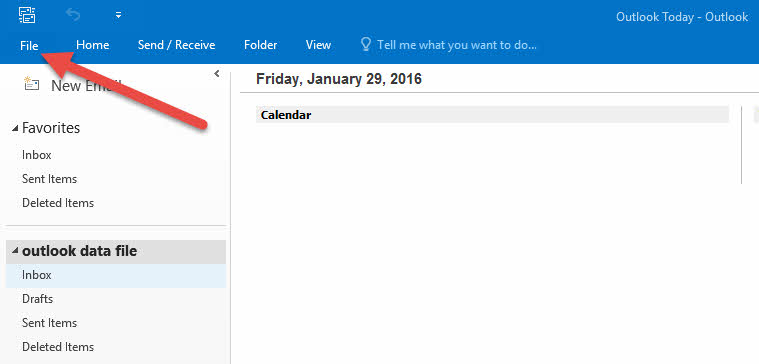Switch to the Home ribbon tab
This screenshot has width=759, height=364.
(92, 46)
